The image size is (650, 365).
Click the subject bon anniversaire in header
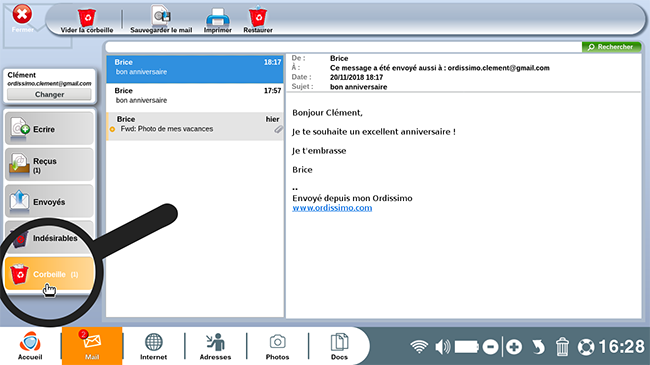(x=359, y=87)
